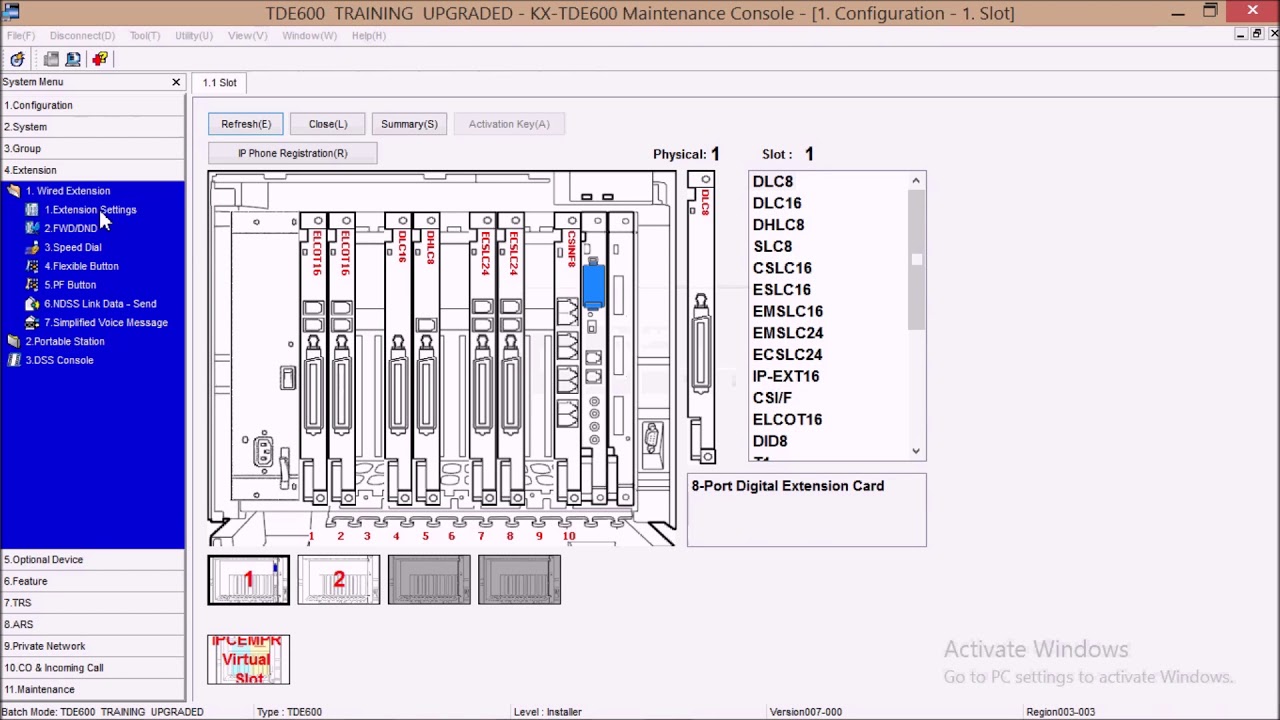1280x720 pixels.
Task: Expand the 6.Feature menu section
Action: click(x=92, y=581)
